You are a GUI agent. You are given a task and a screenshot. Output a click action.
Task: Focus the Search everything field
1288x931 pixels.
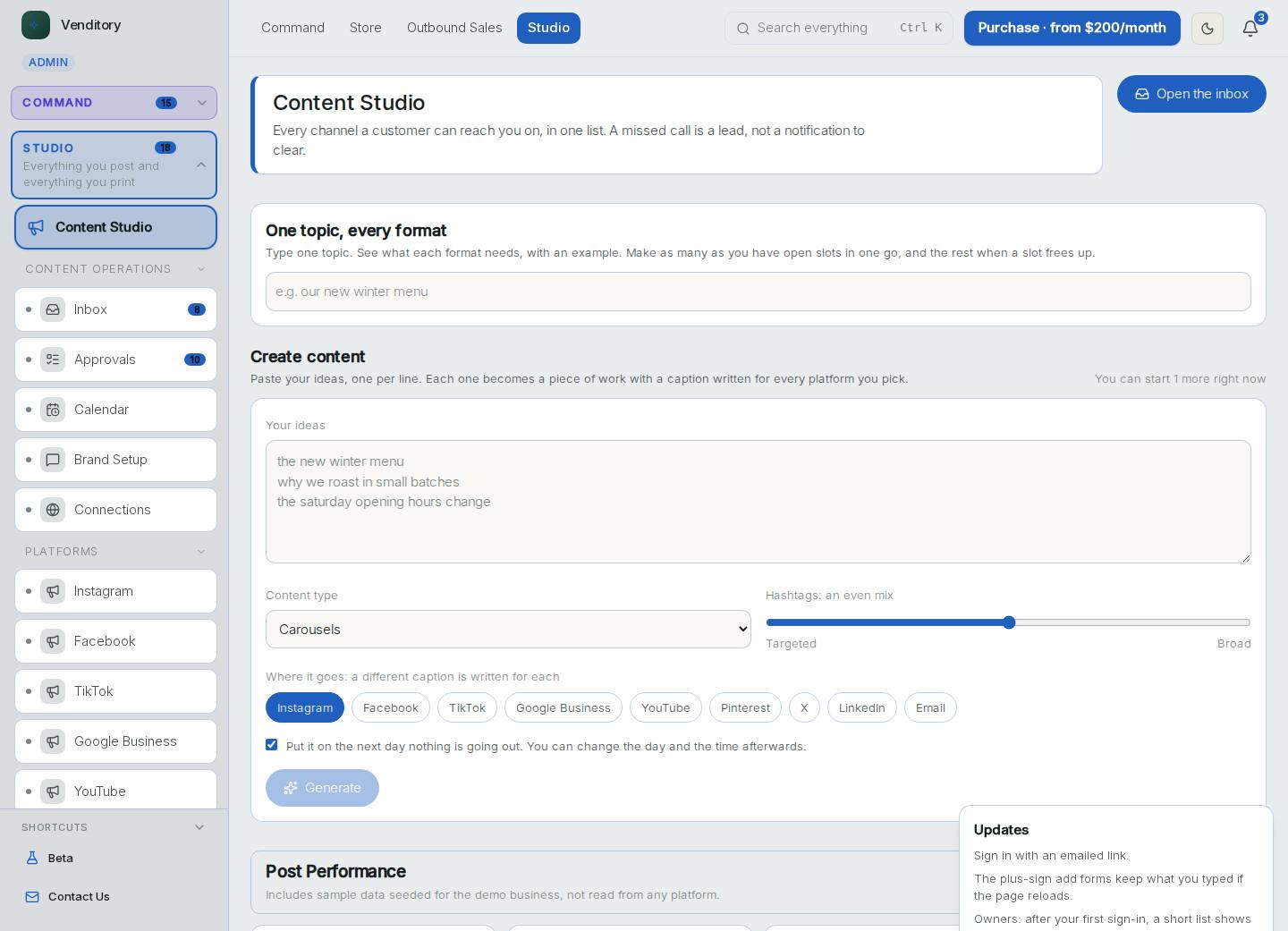(838, 29)
